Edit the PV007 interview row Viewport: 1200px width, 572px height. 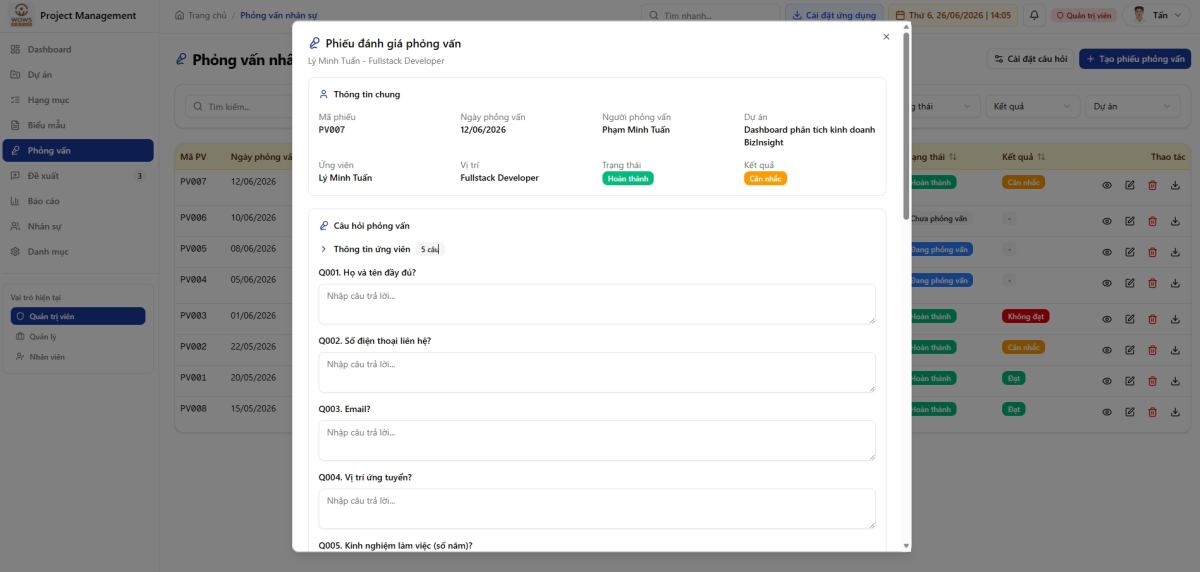(x=1130, y=185)
